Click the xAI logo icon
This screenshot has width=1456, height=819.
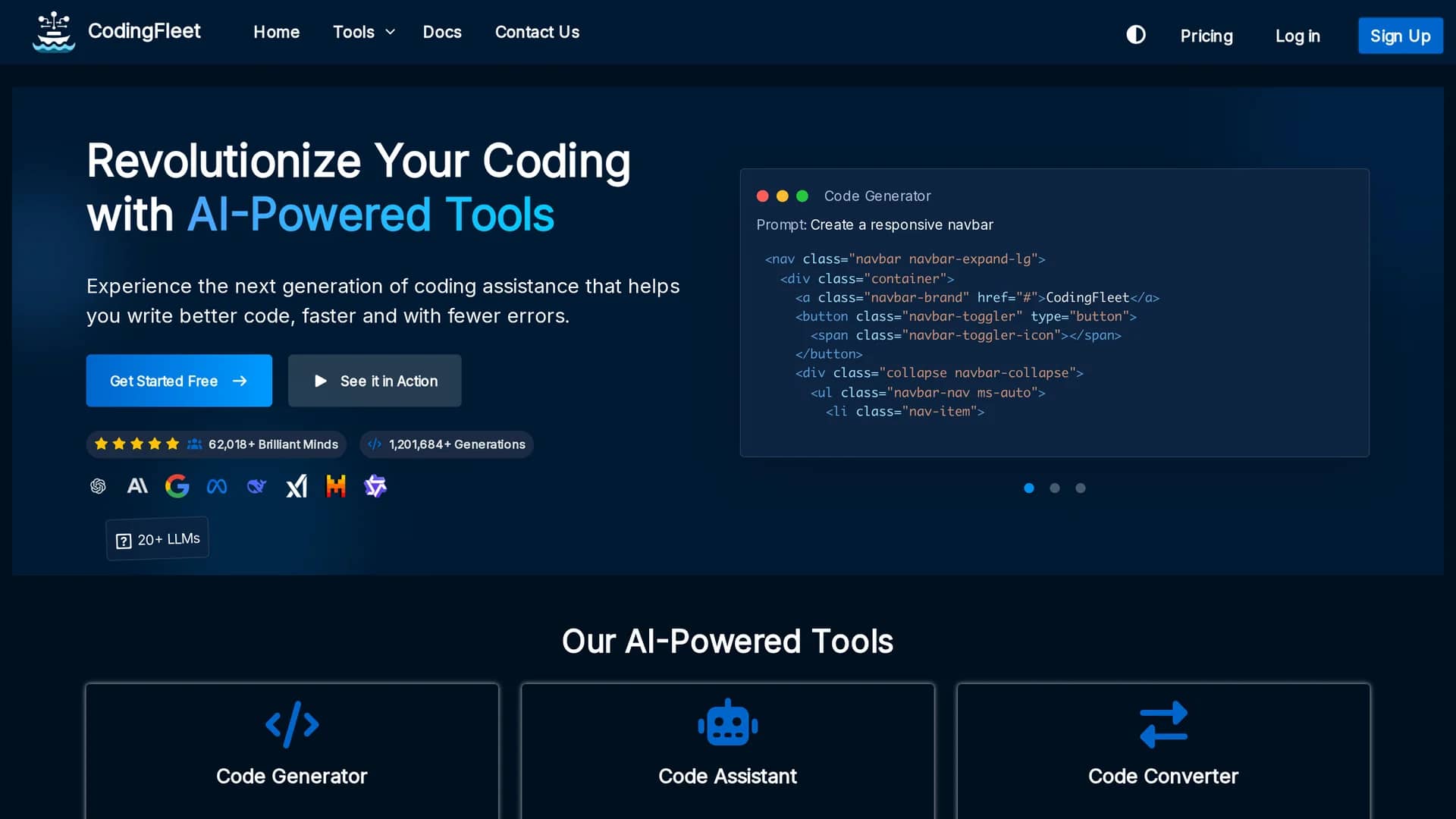tap(297, 486)
